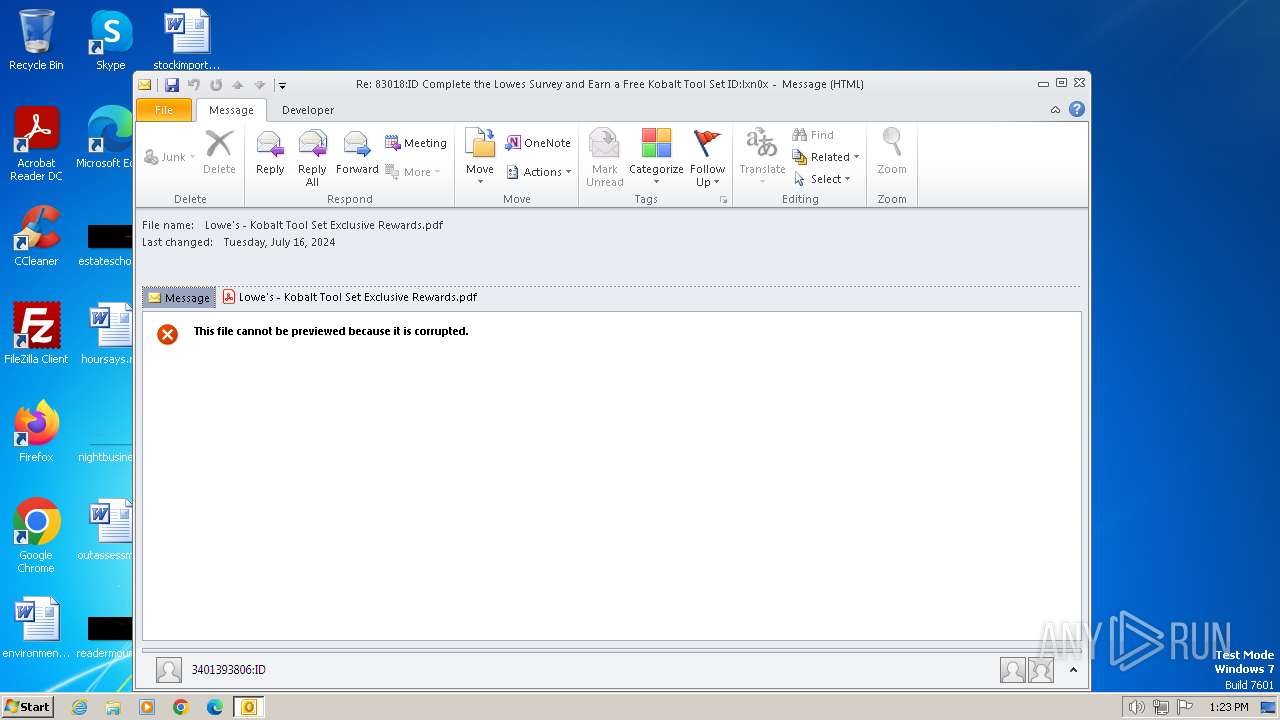Send message to OneNote

(x=538, y=143)
